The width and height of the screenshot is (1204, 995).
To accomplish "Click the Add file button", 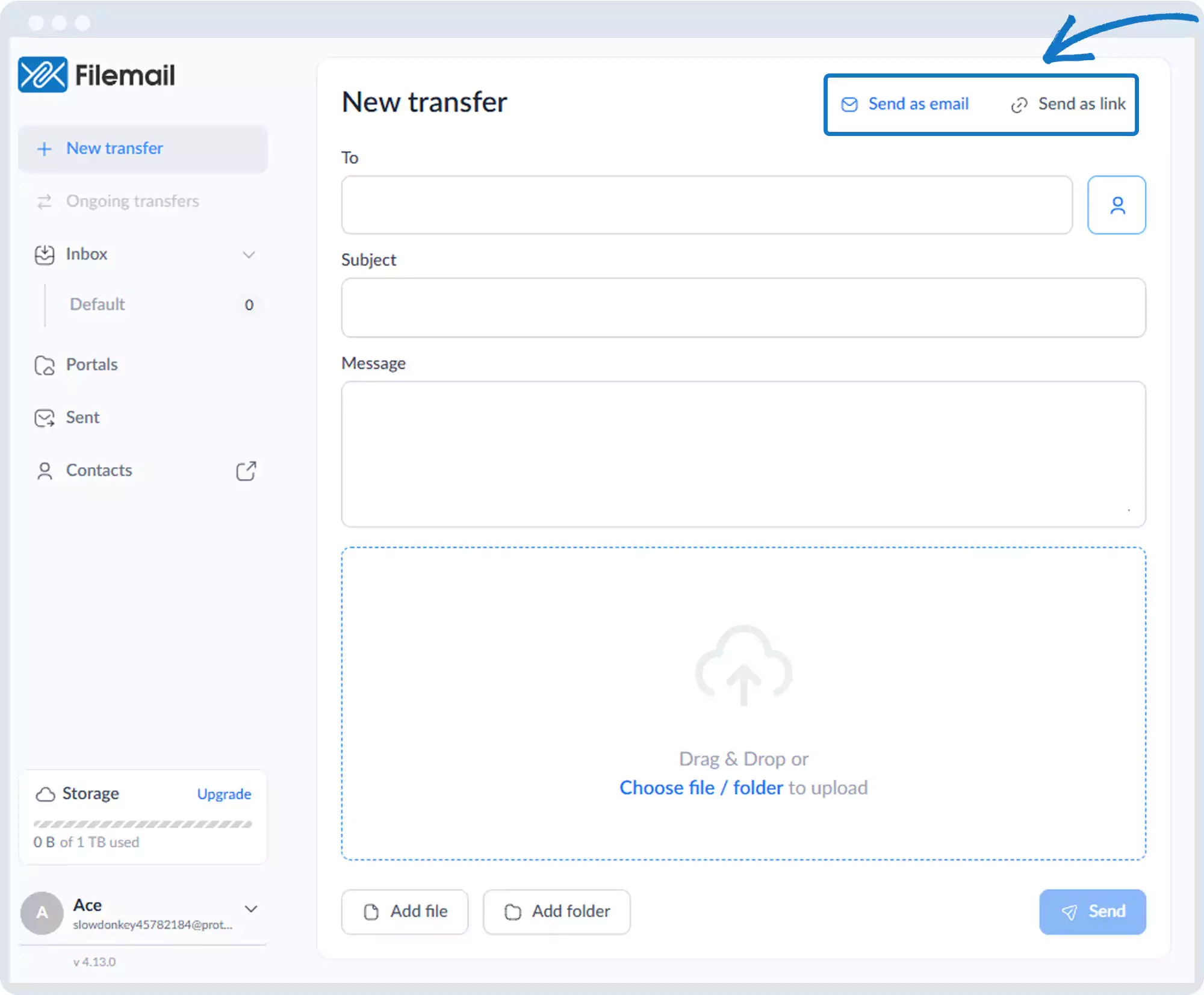I will point(405,911).
